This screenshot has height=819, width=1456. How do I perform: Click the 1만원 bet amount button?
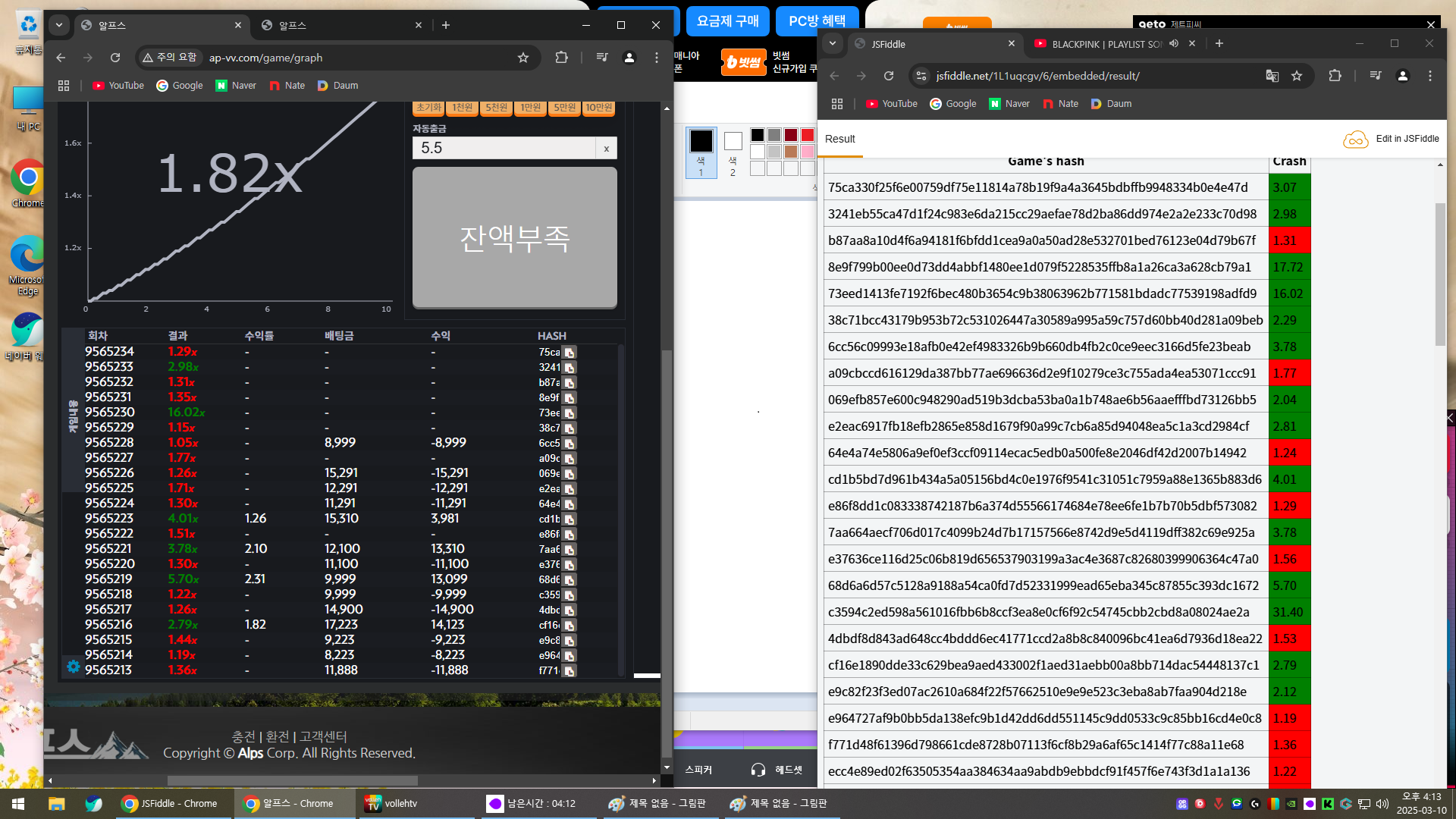tap(530, 108)
